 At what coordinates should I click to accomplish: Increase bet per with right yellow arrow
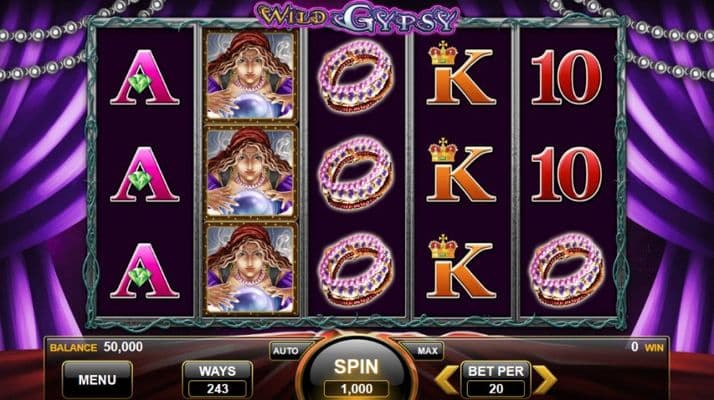coord(545,379)
